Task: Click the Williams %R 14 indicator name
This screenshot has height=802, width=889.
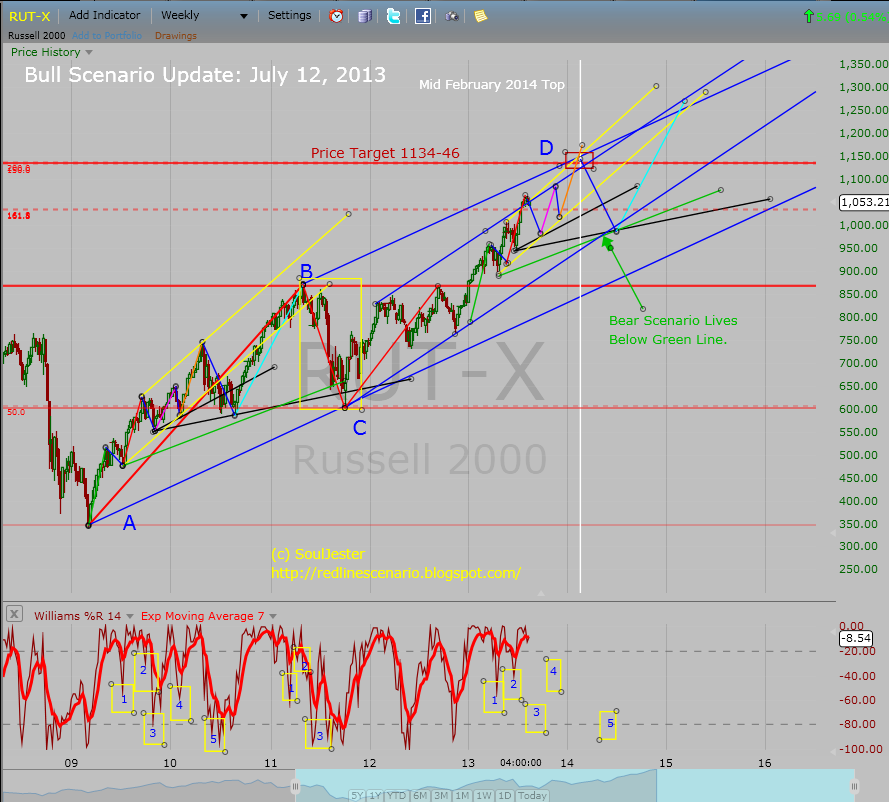Action: (x=77, y=616)
